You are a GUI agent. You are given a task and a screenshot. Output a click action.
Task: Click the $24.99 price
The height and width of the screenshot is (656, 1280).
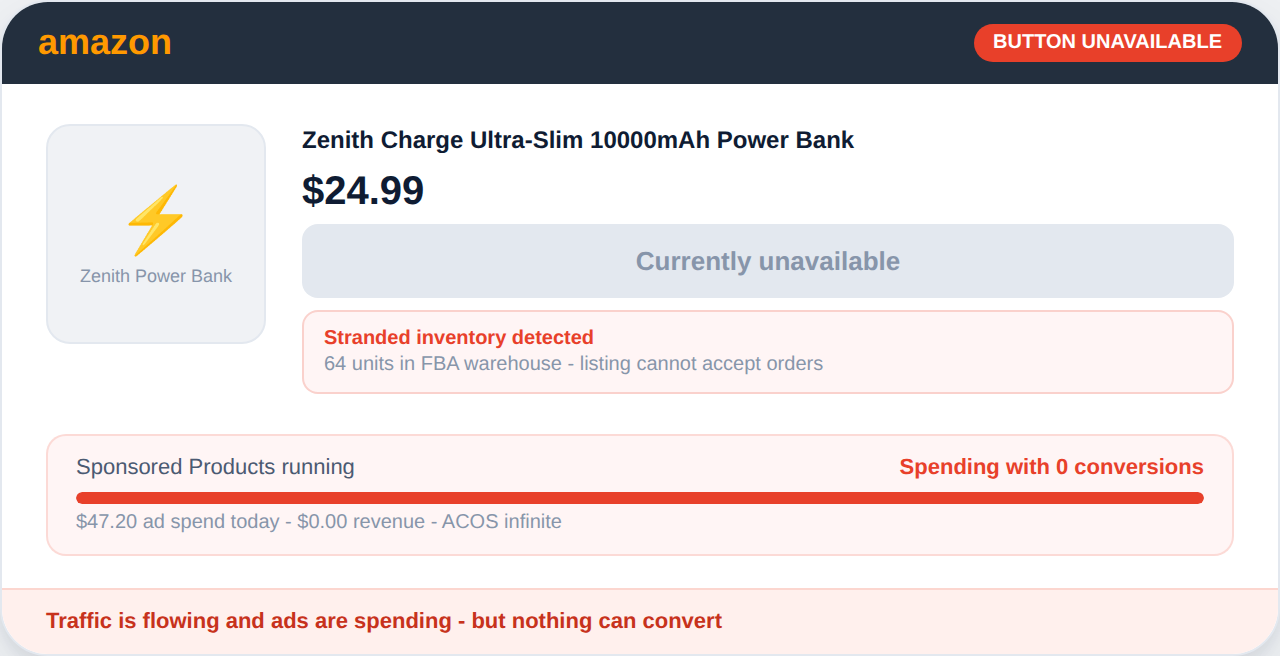363,190
